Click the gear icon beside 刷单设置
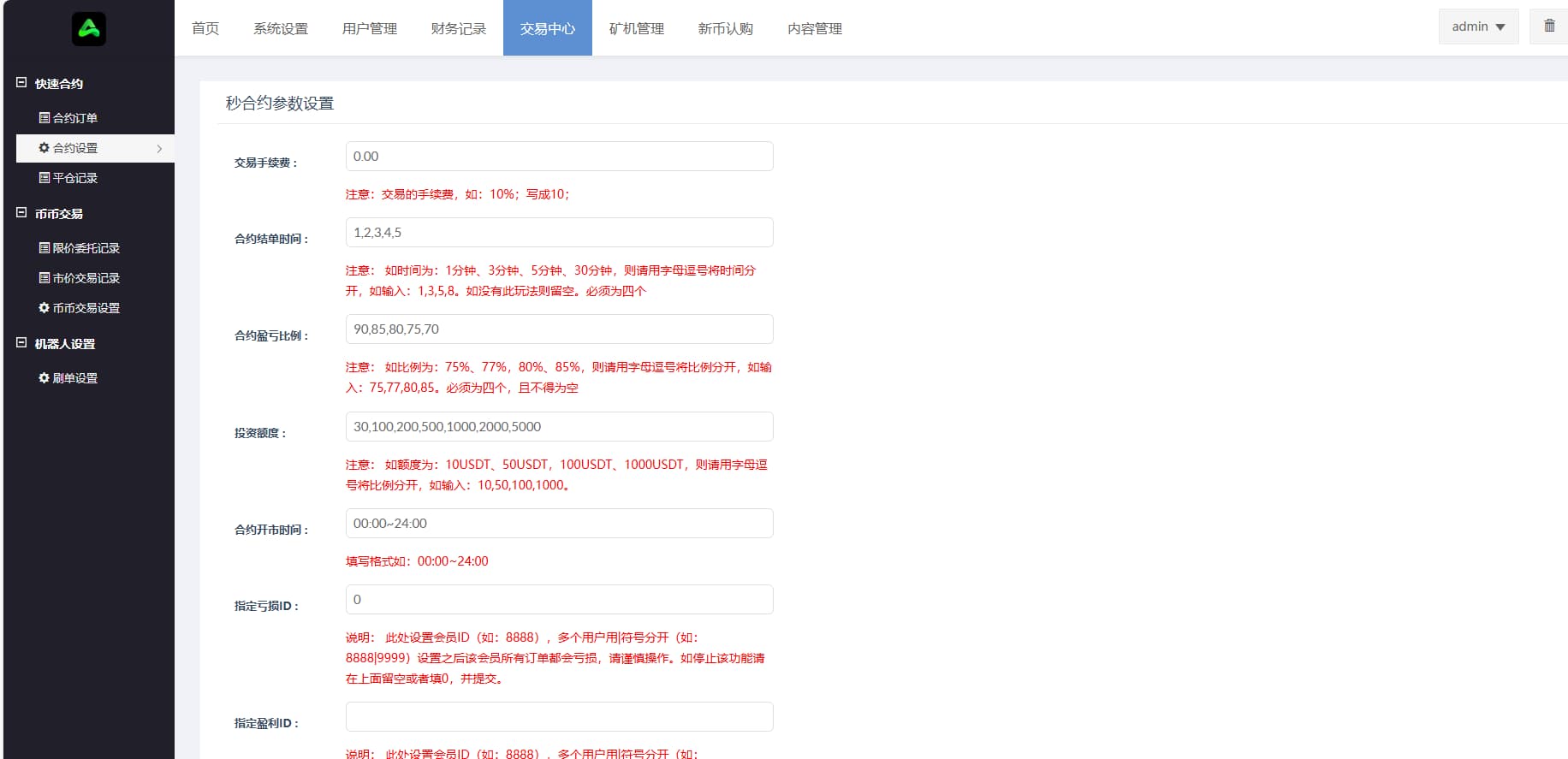 pos(45,378)
